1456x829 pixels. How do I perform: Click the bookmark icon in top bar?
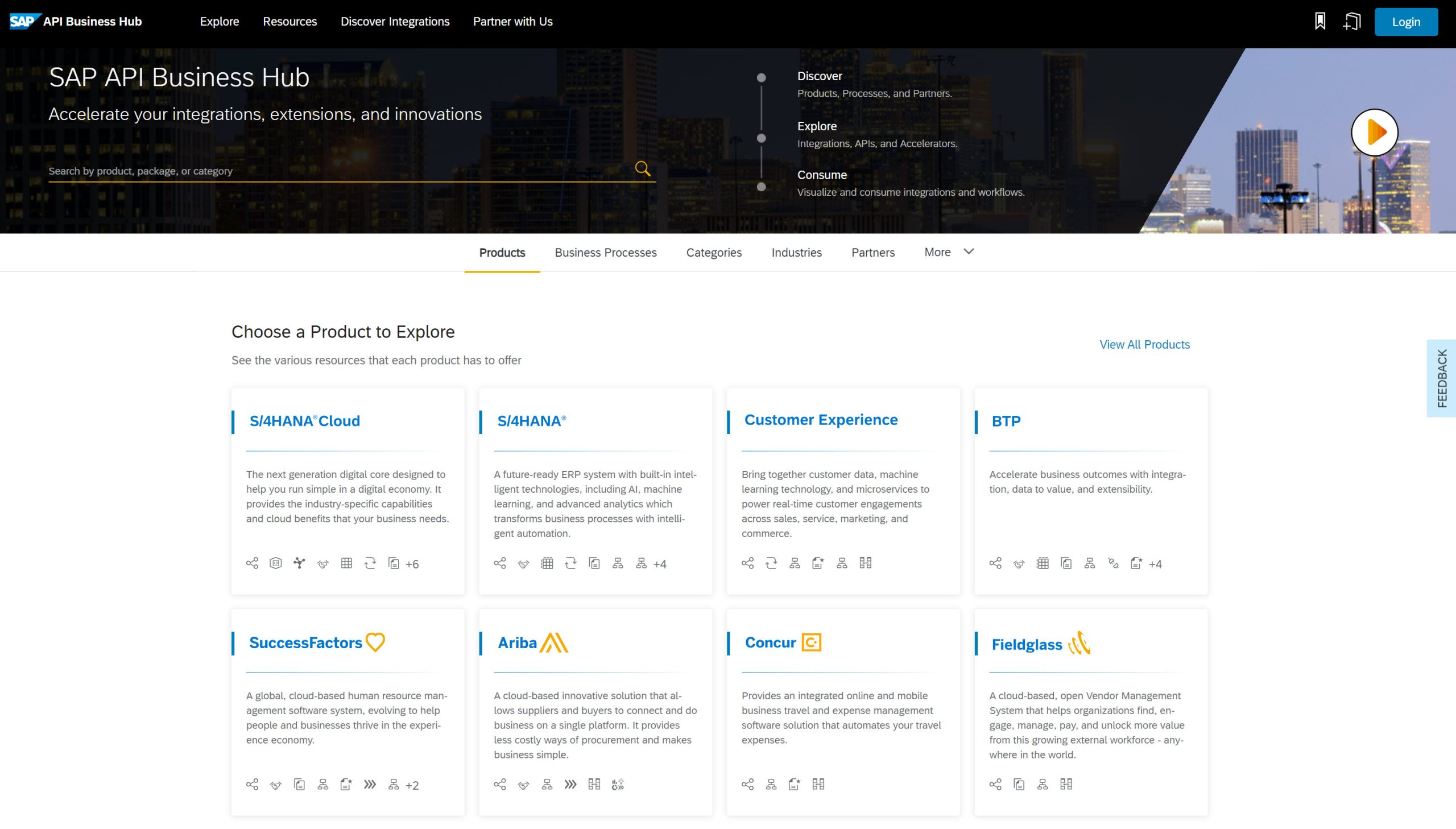click(1319, 22)
